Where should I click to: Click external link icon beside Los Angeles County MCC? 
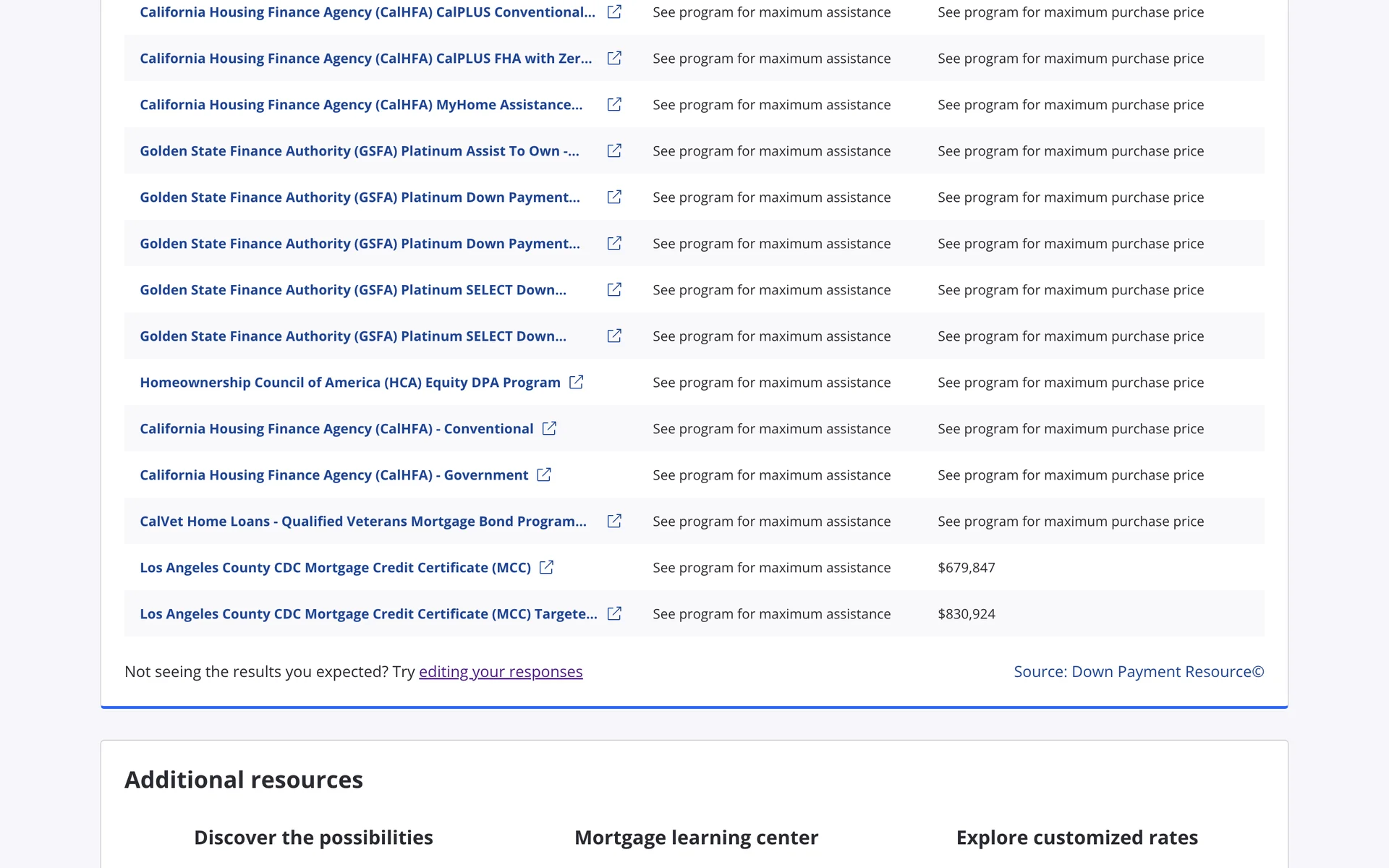point(546,567)
